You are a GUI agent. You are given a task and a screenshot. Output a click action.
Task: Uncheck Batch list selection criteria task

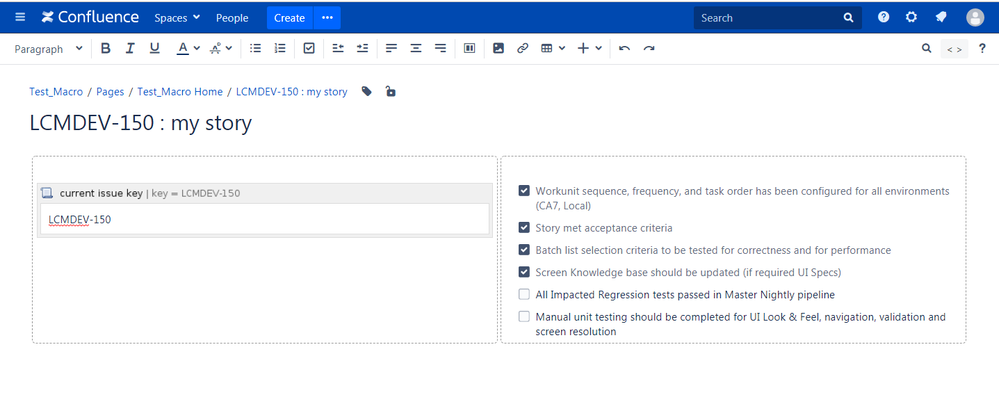[524, 250]
